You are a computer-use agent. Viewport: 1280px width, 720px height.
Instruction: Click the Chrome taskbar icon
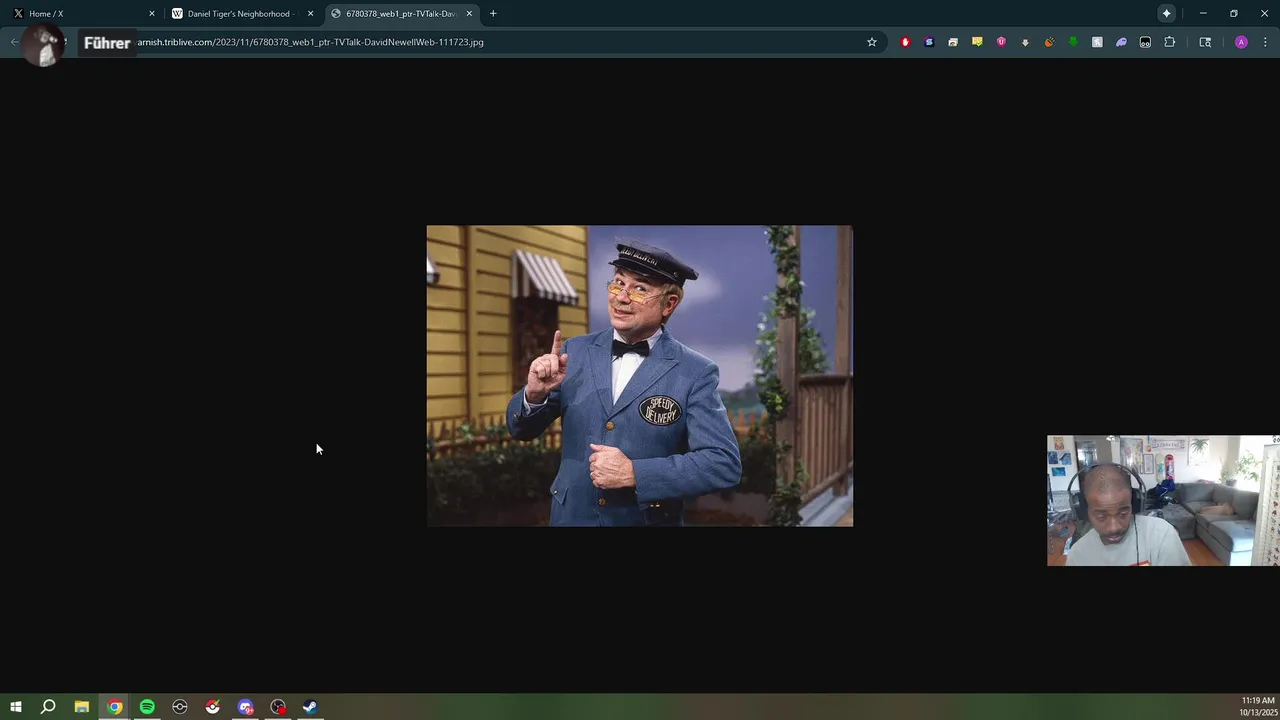tap(115, 707)
